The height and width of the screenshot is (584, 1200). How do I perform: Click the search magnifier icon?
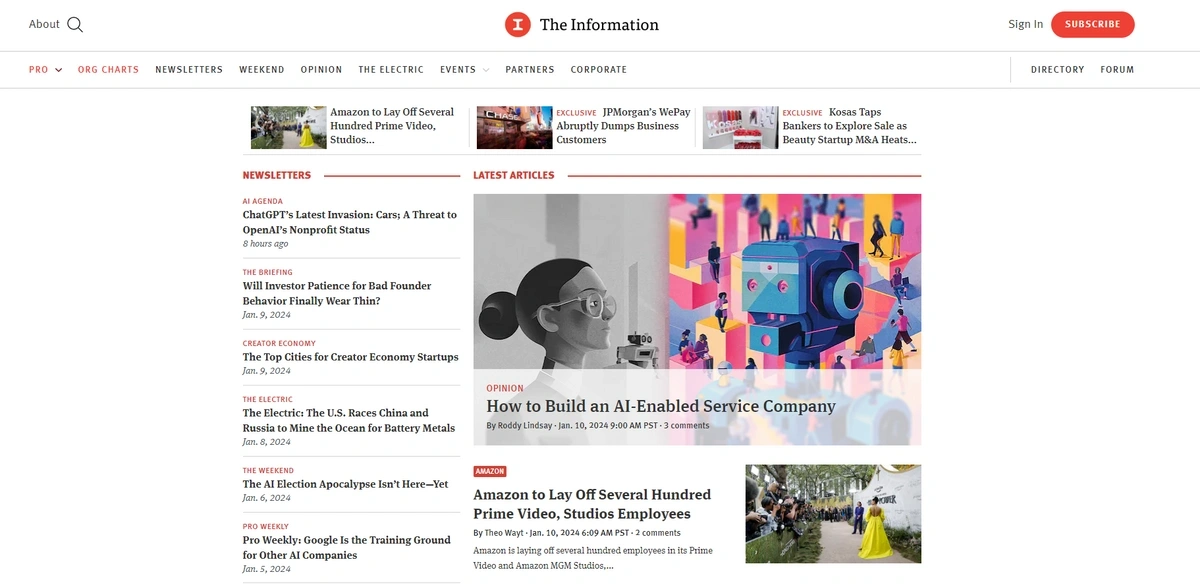(x=74, y=23)
